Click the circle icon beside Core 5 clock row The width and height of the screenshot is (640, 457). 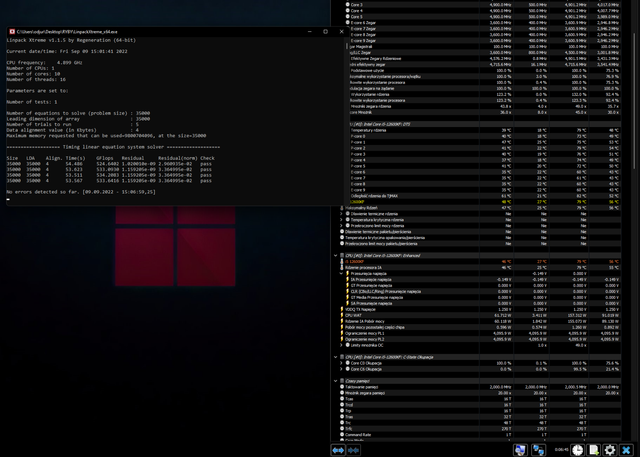[x=348, y=17]
